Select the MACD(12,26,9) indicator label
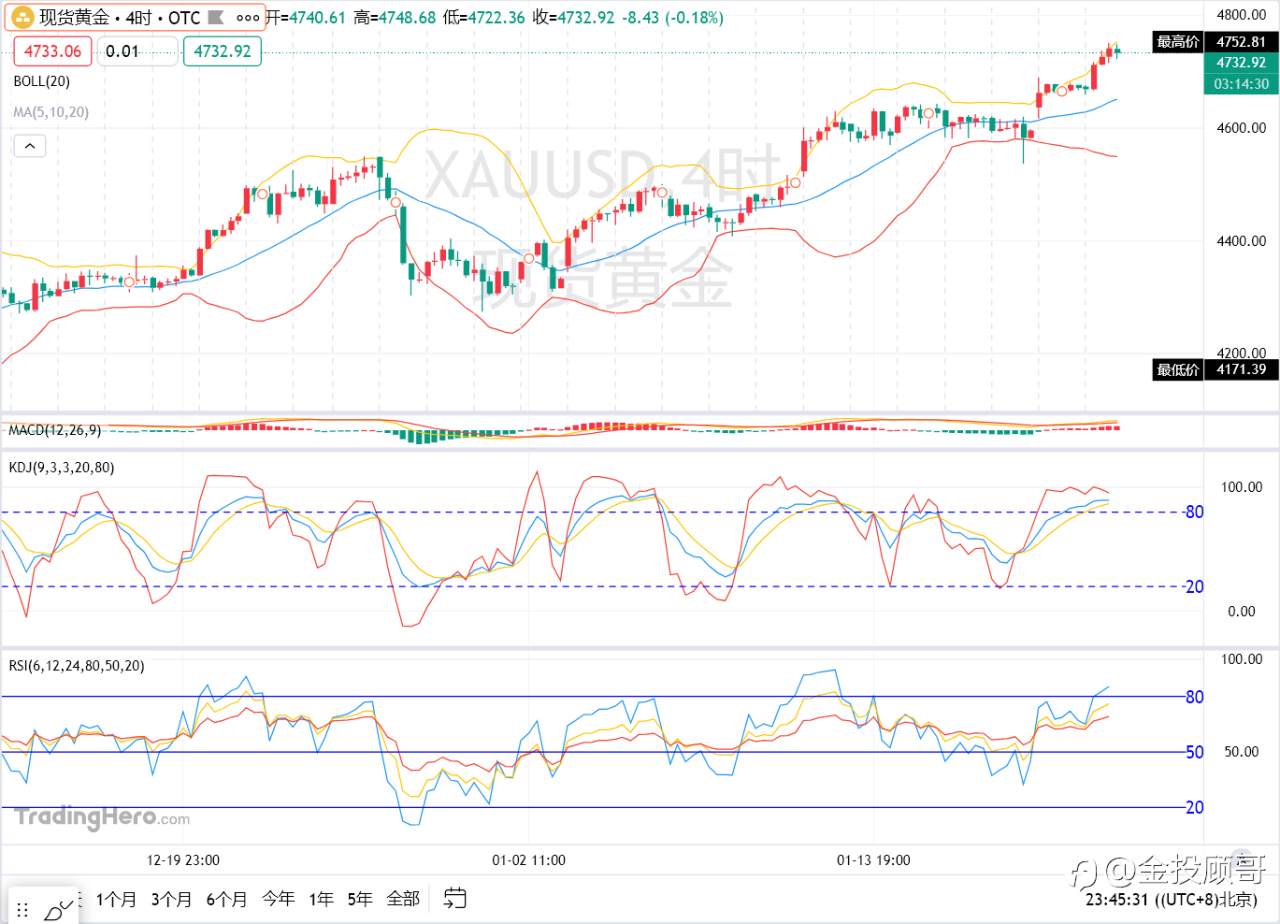Viewport: 1280px width, 924px height. tap(55, 430)
